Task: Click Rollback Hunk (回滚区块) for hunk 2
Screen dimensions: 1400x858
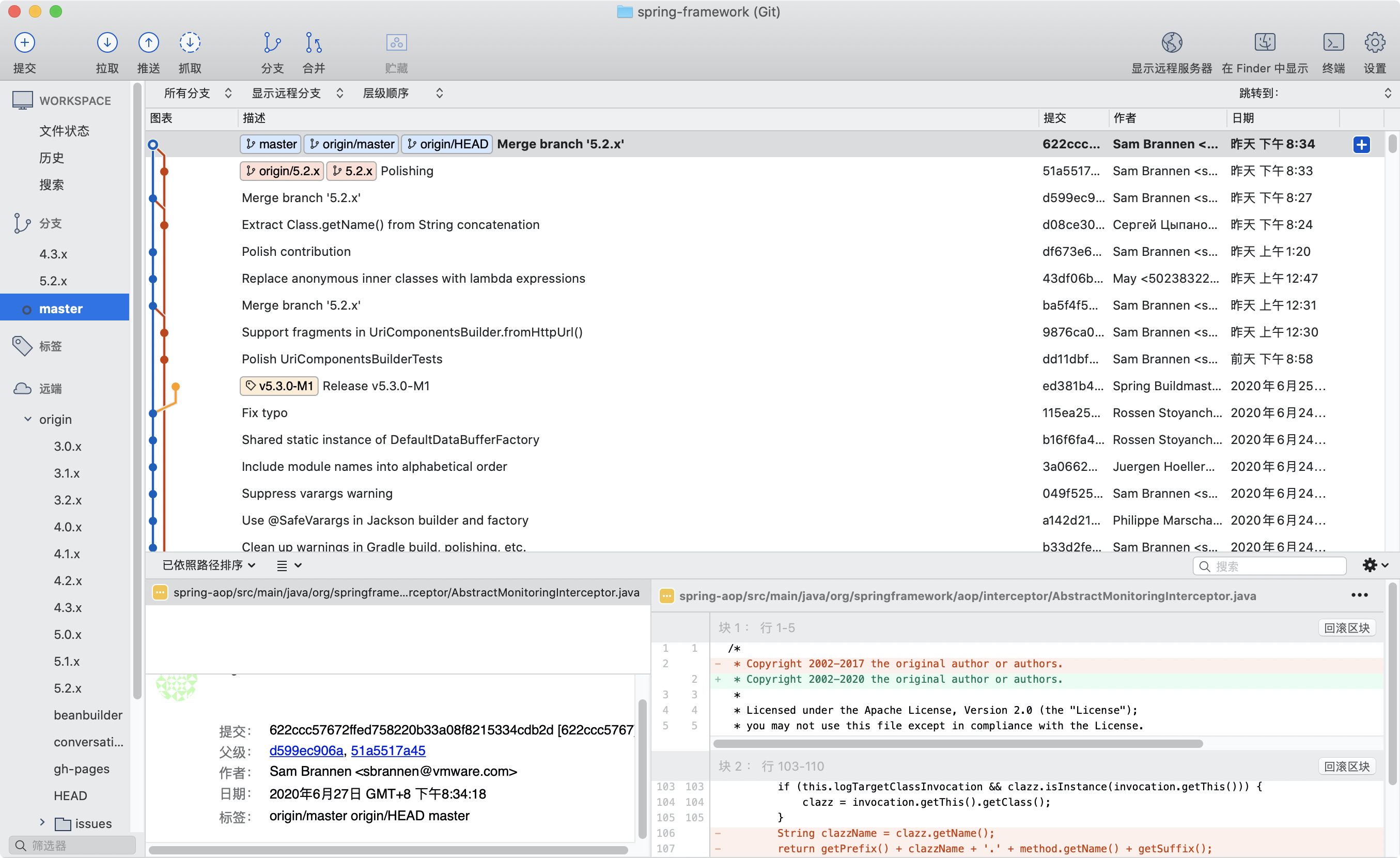Action: tap(1346, 767)
